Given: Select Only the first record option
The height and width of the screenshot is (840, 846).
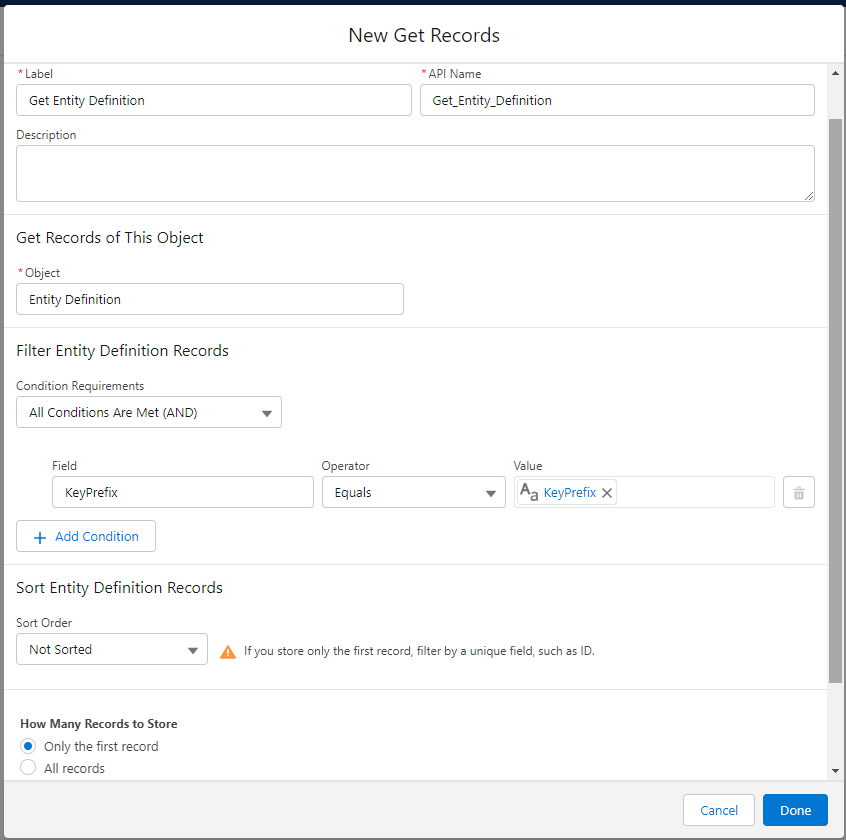Looking at the screenshot, I should tap(28, 746).
